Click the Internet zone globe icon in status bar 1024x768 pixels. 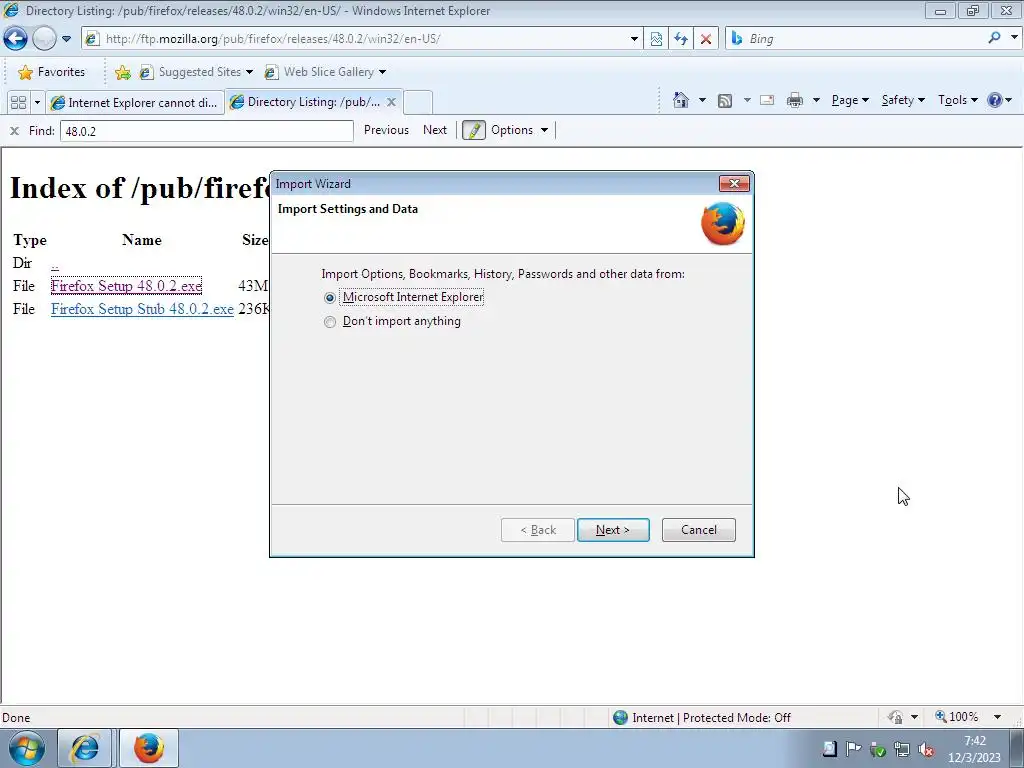click(x=620, y=718)
